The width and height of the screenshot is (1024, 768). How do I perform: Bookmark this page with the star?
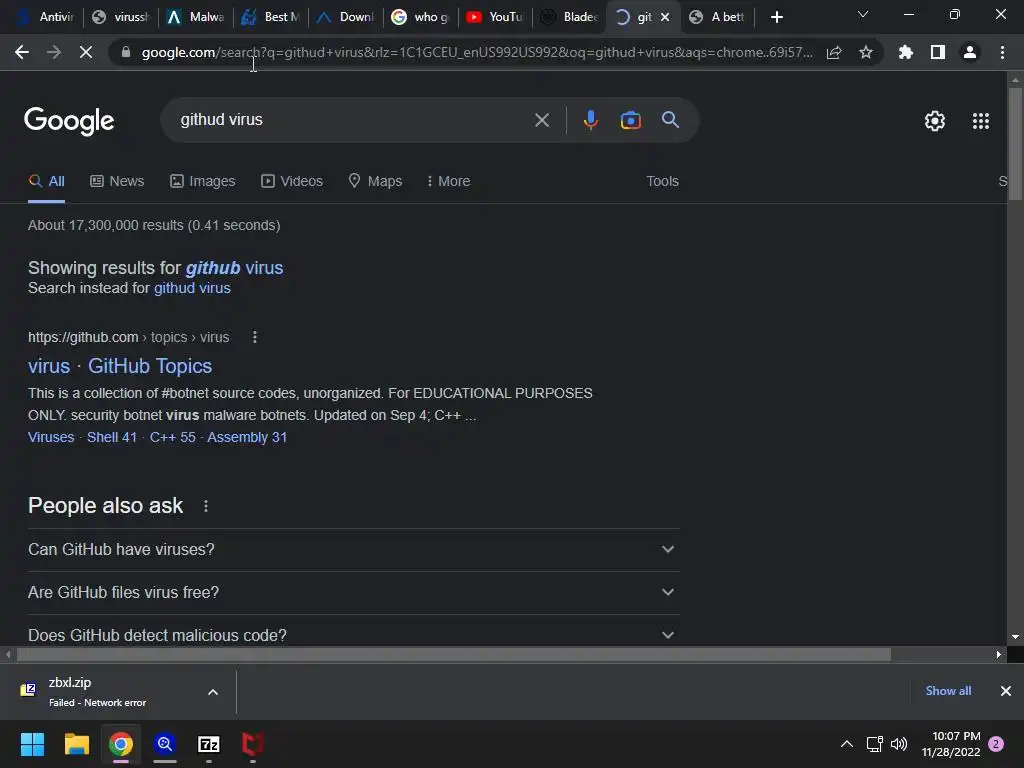pyautogui.click(x=866, y=52)
